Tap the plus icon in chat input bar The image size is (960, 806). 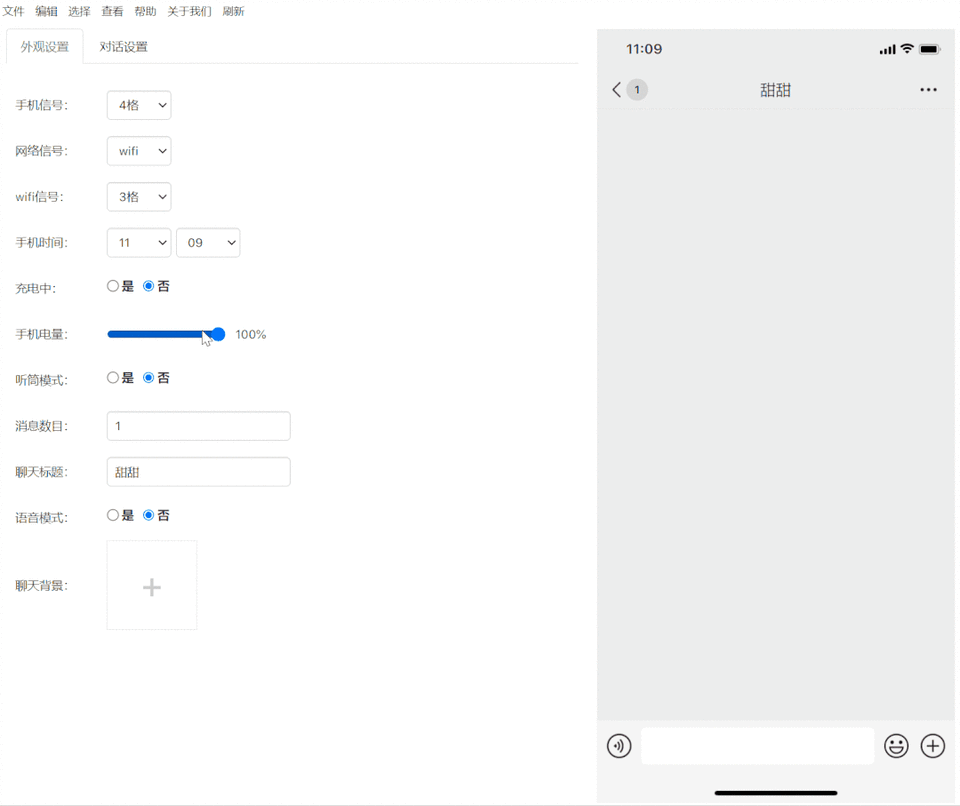pyautogui.click(x=932, y=746)
